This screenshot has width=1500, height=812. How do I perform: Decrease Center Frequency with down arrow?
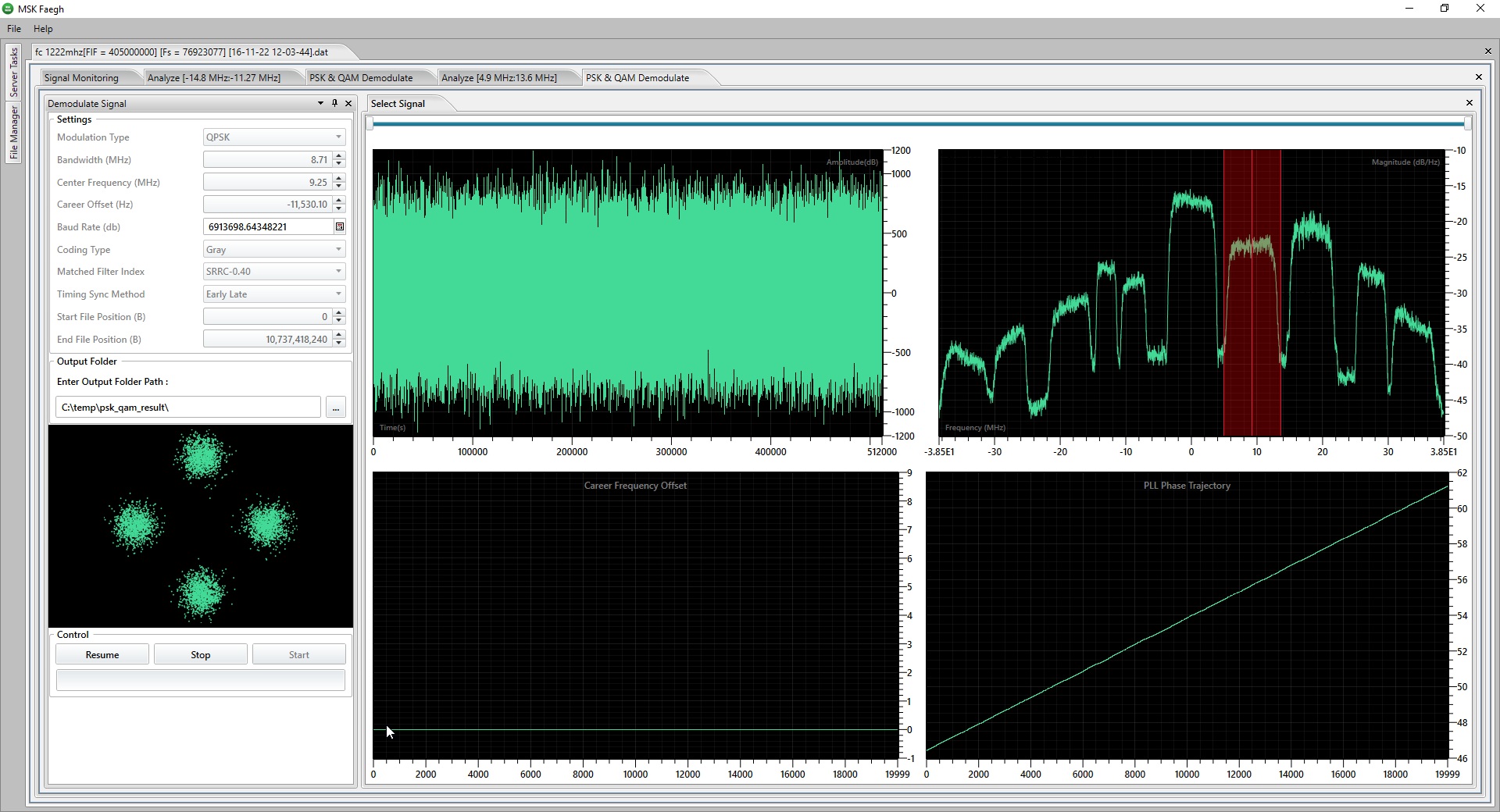tap(338, 187)
